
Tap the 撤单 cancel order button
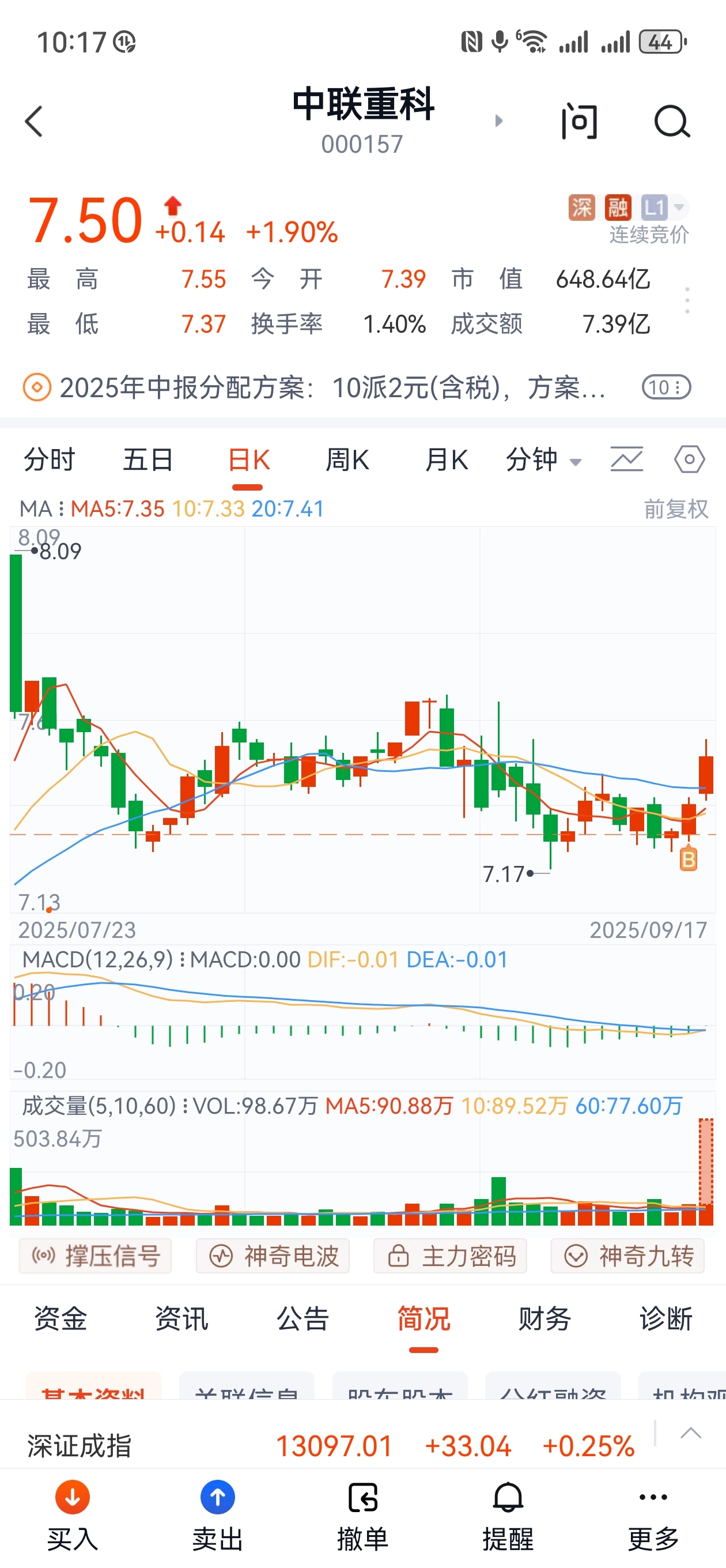pyautogui.click(x=362, y=1516)
